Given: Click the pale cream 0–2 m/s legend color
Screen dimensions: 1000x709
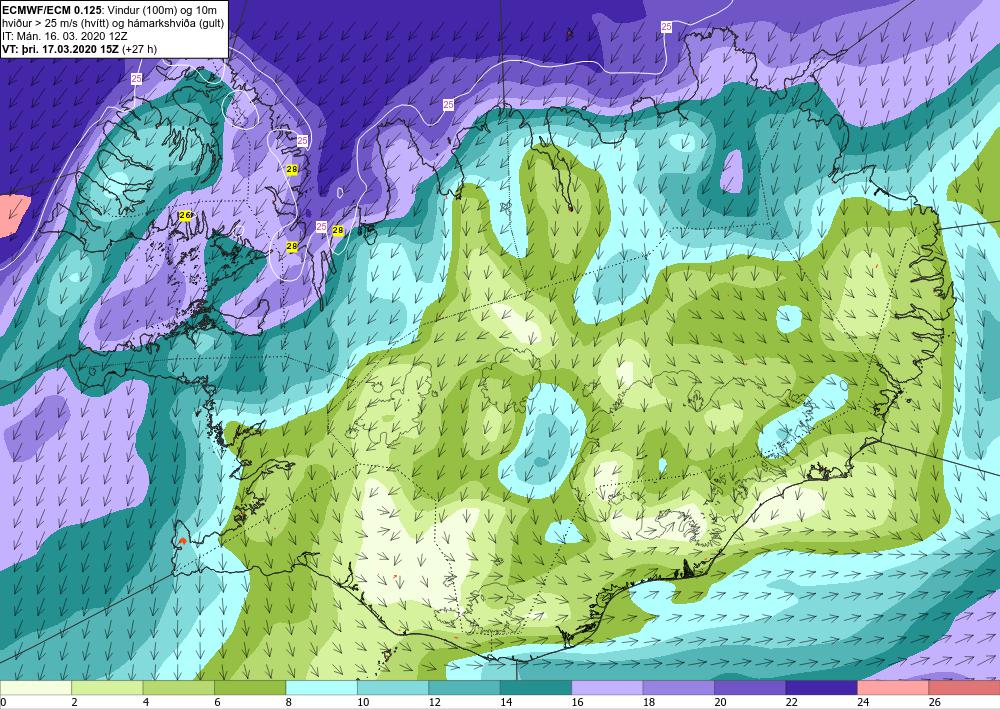Looking at the screenshot, I should (36, 687).
